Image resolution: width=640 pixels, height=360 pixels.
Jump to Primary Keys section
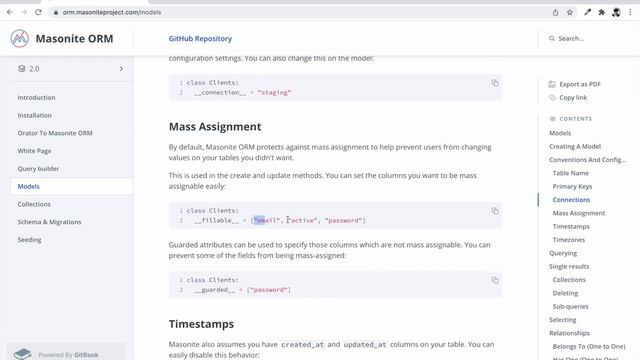tap(572, 187)
